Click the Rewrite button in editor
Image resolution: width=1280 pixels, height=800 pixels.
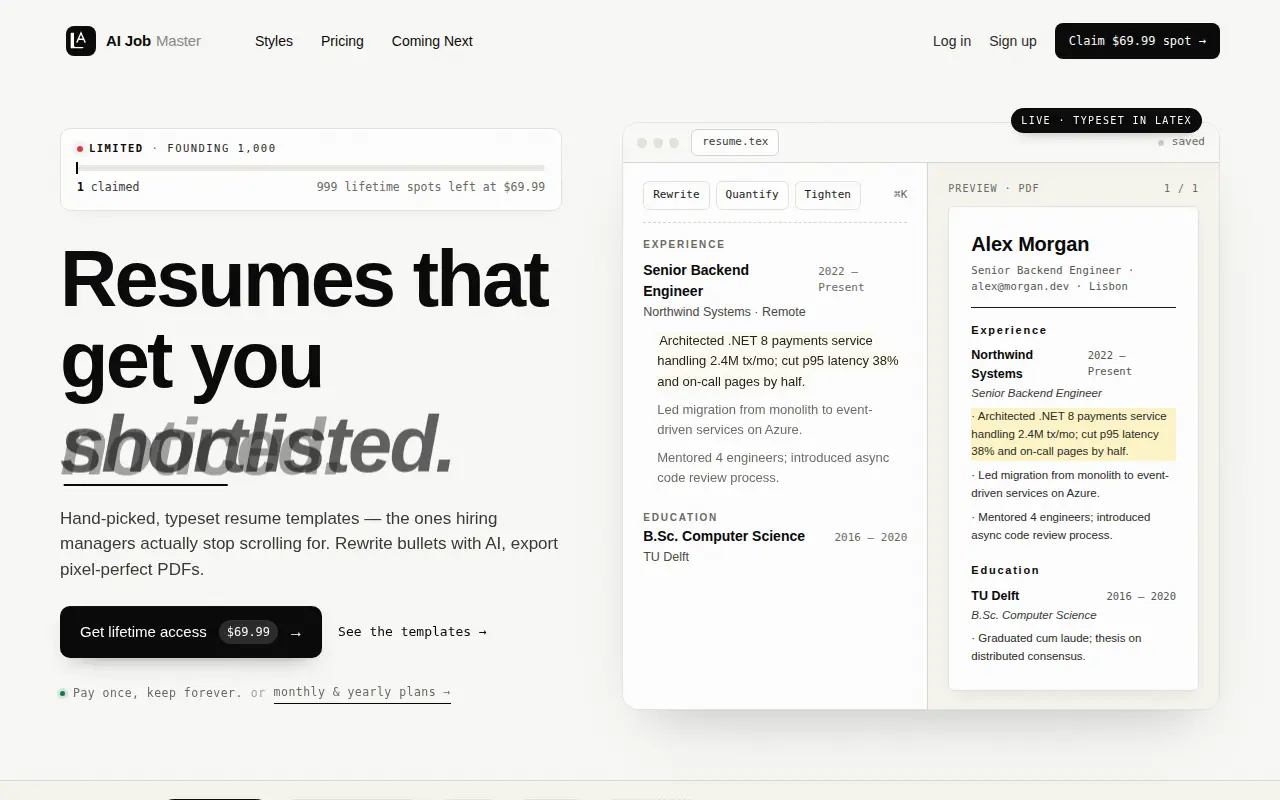(676, 195)
